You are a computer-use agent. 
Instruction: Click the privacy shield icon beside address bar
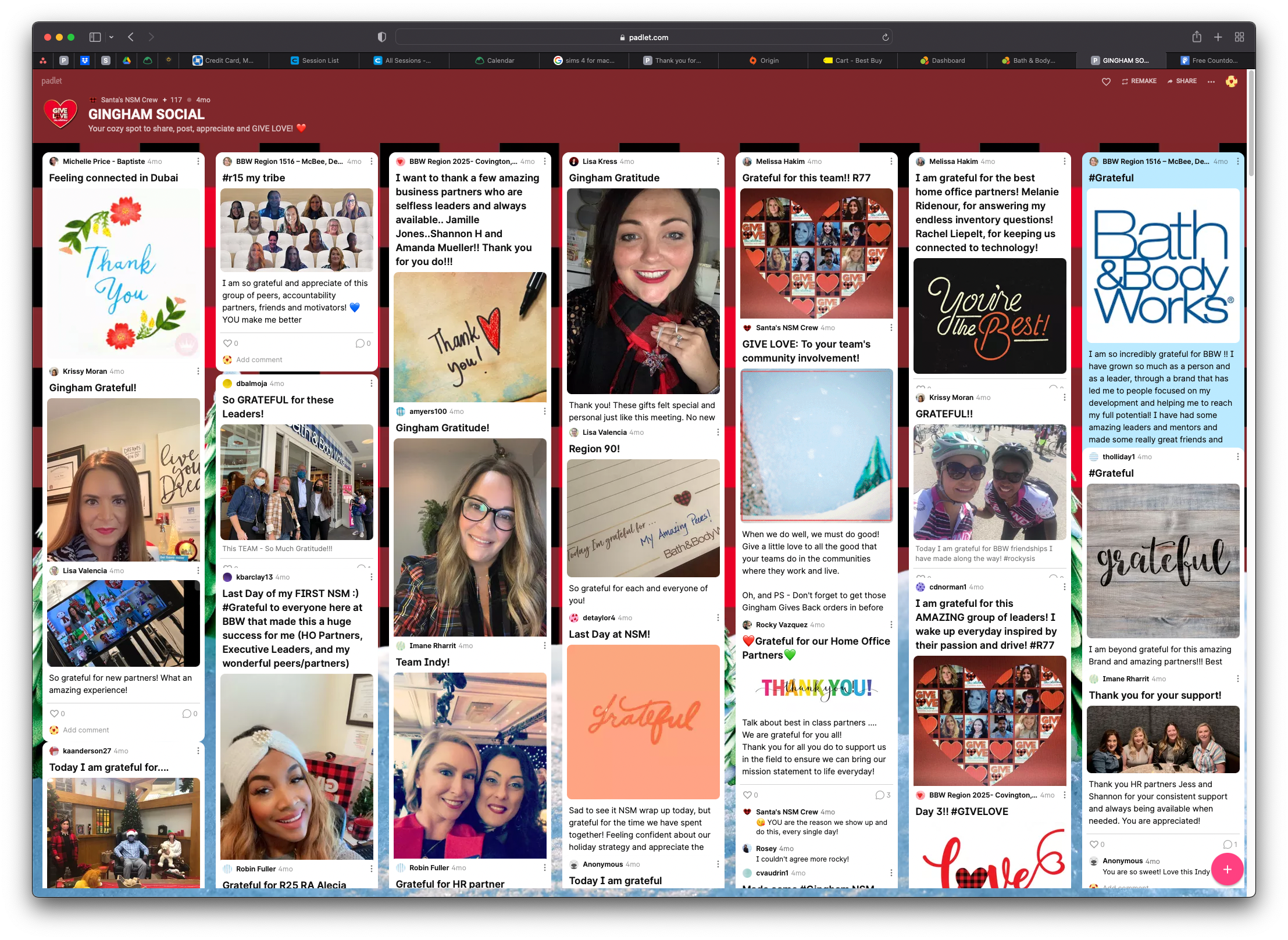click(x=381, y=37)
